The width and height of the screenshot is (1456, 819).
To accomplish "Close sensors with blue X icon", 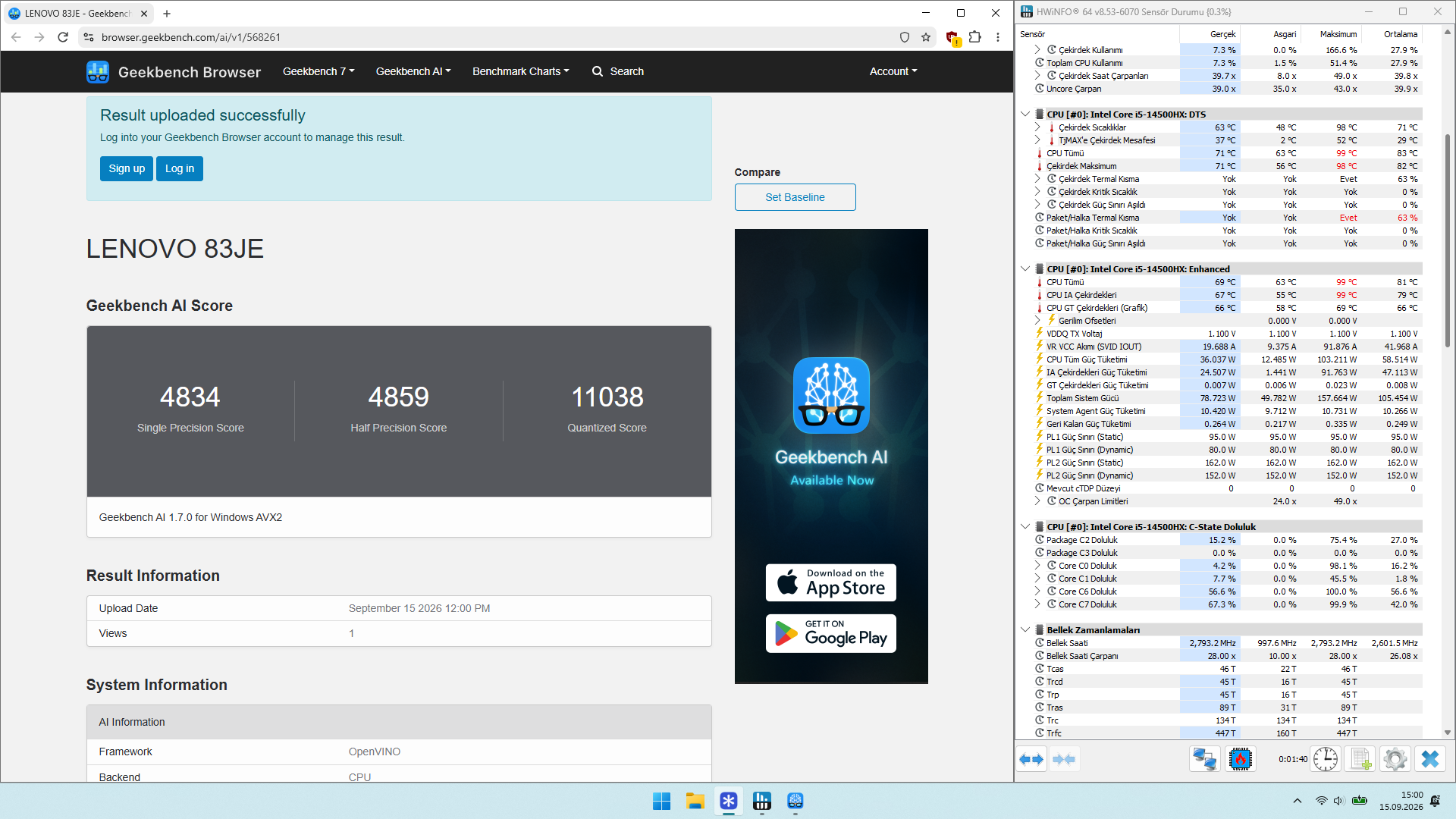I will [1430, 759].
